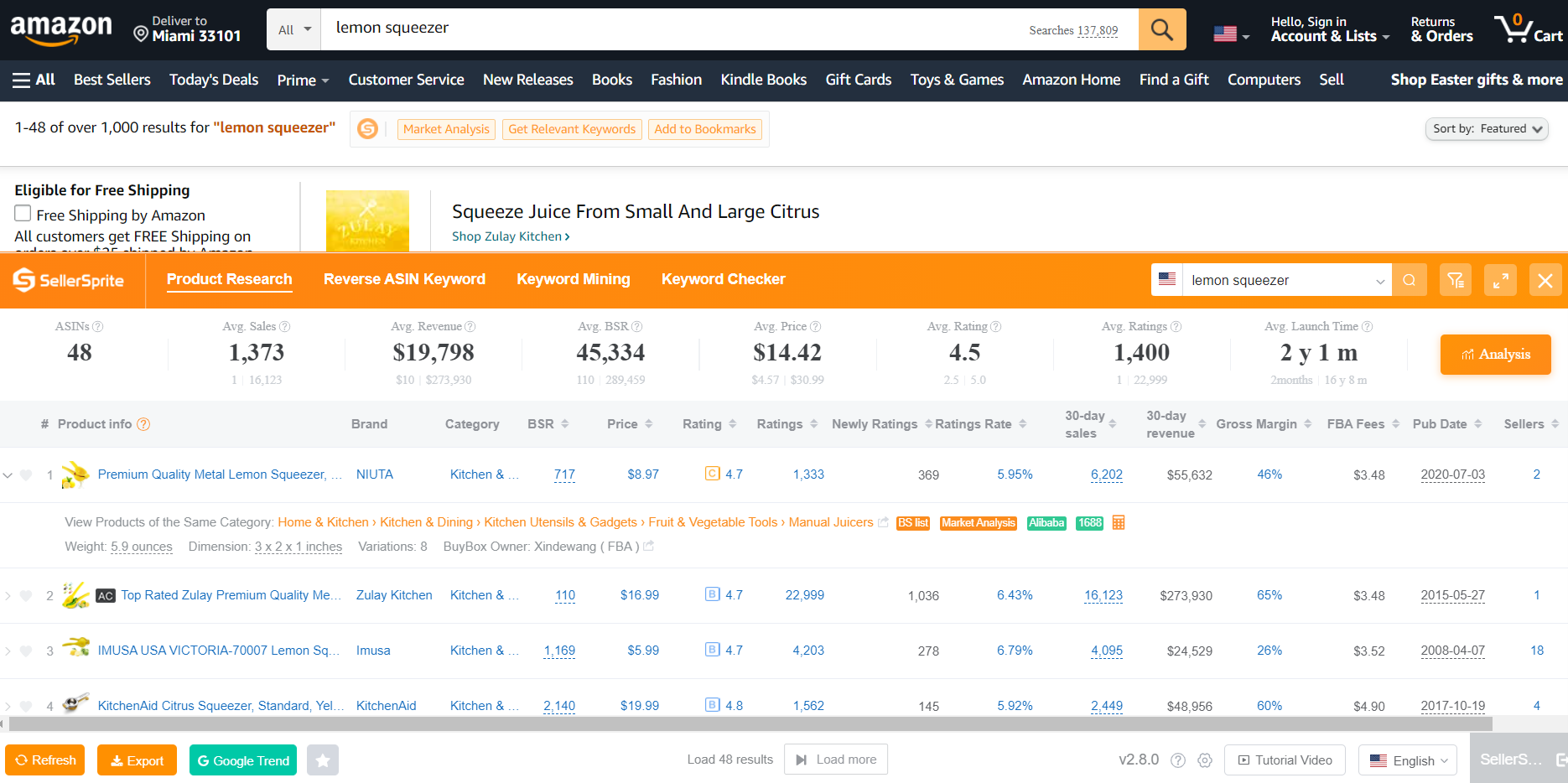
Task: Open Google Trend button
Action: (x=243, y=760)
